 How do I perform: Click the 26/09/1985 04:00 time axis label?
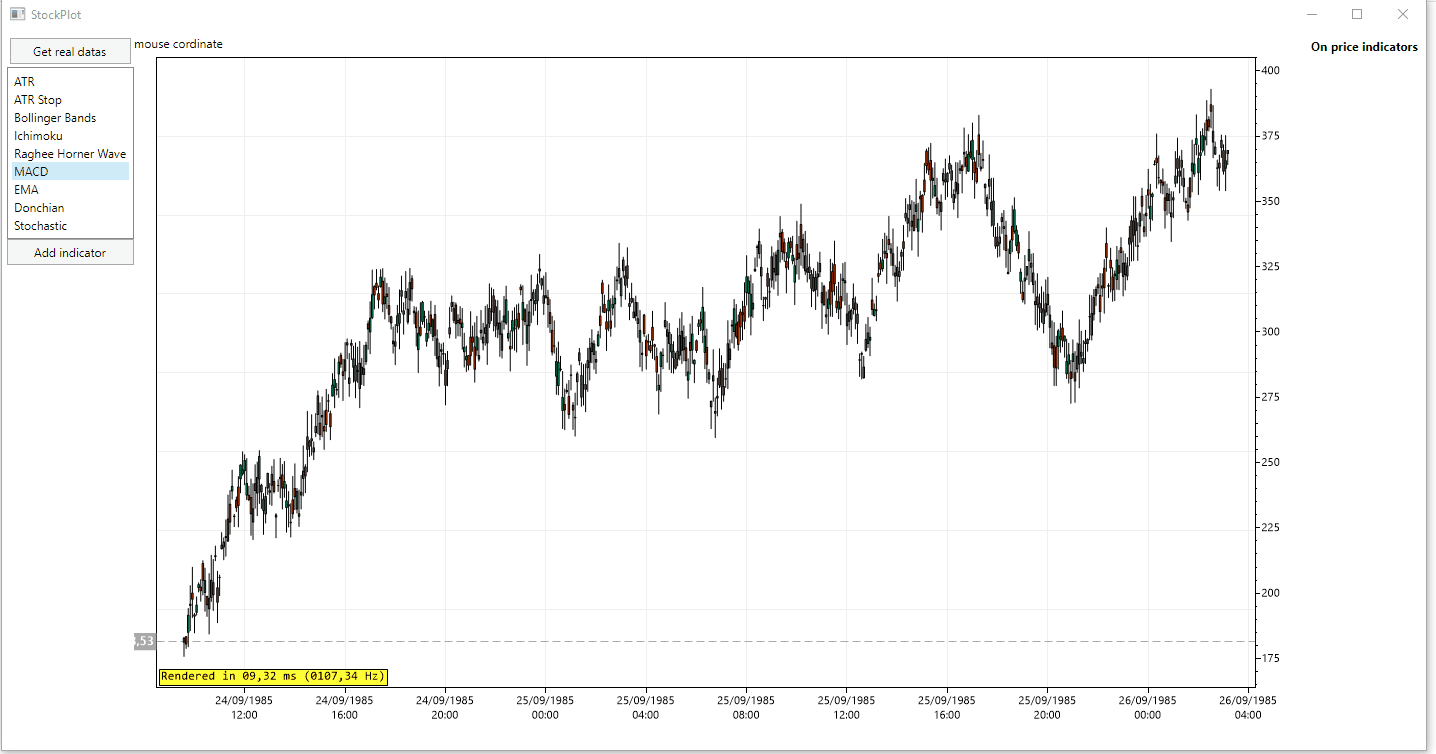(x=1248, y=708)
